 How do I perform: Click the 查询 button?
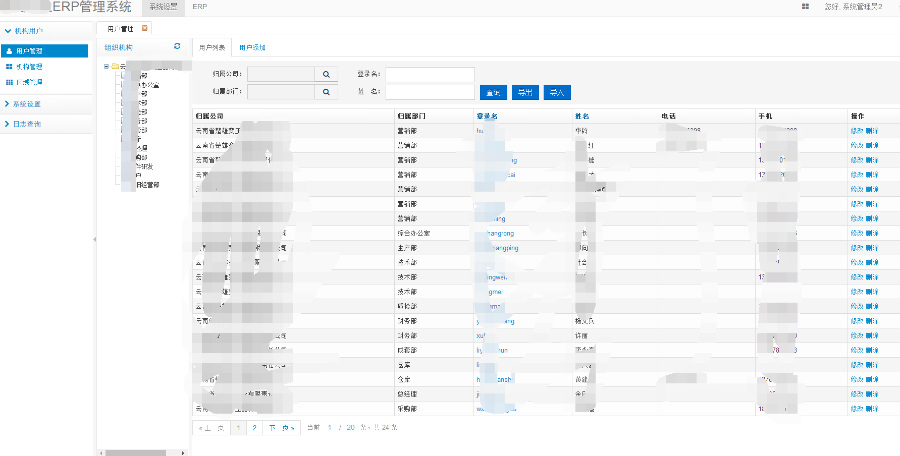click(493, 92)
